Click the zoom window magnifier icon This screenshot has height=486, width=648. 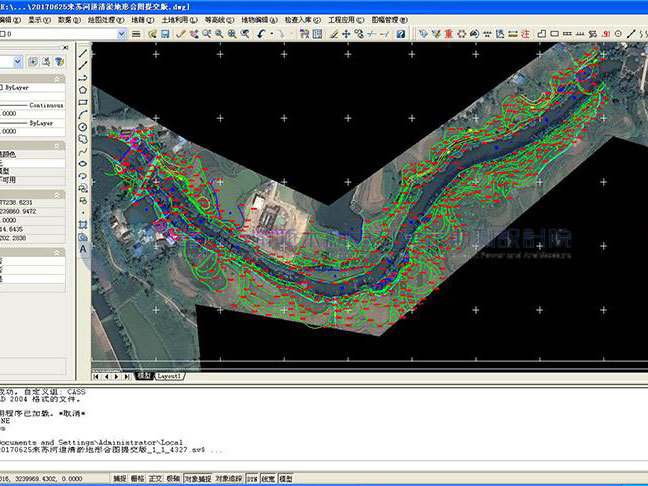point(219,34)
